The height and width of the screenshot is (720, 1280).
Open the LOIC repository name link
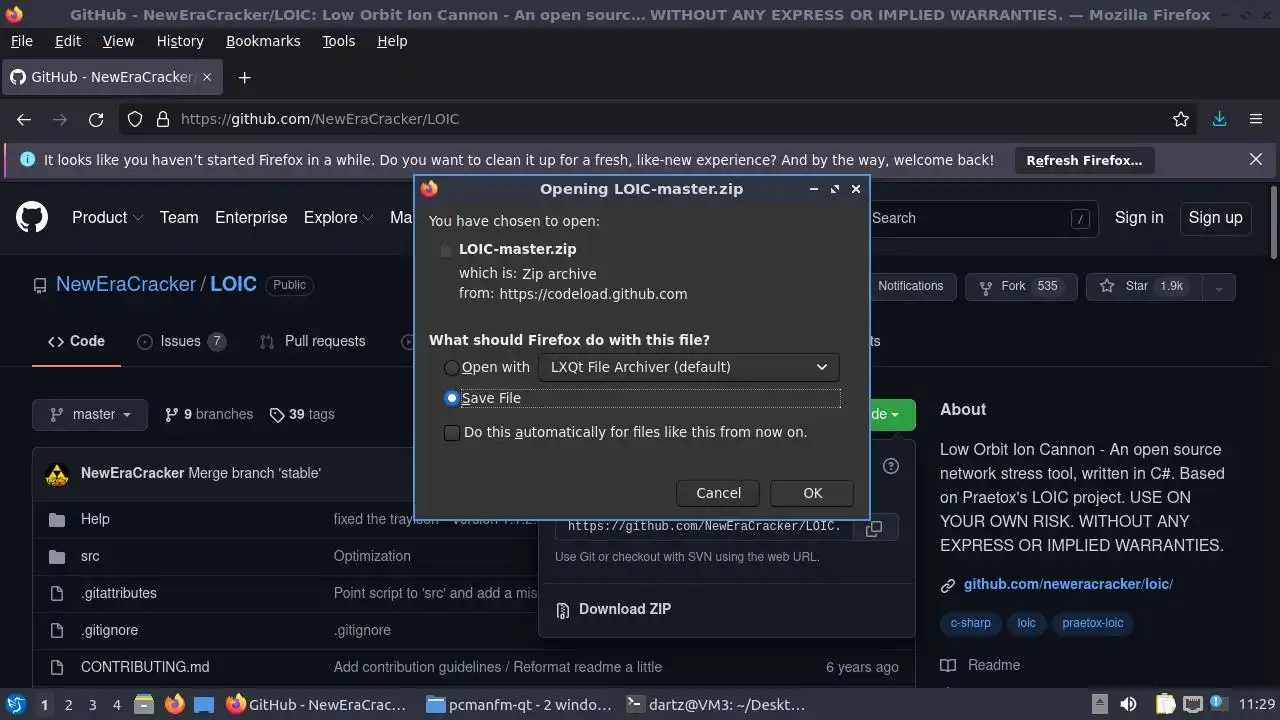(x=233, y=284)
